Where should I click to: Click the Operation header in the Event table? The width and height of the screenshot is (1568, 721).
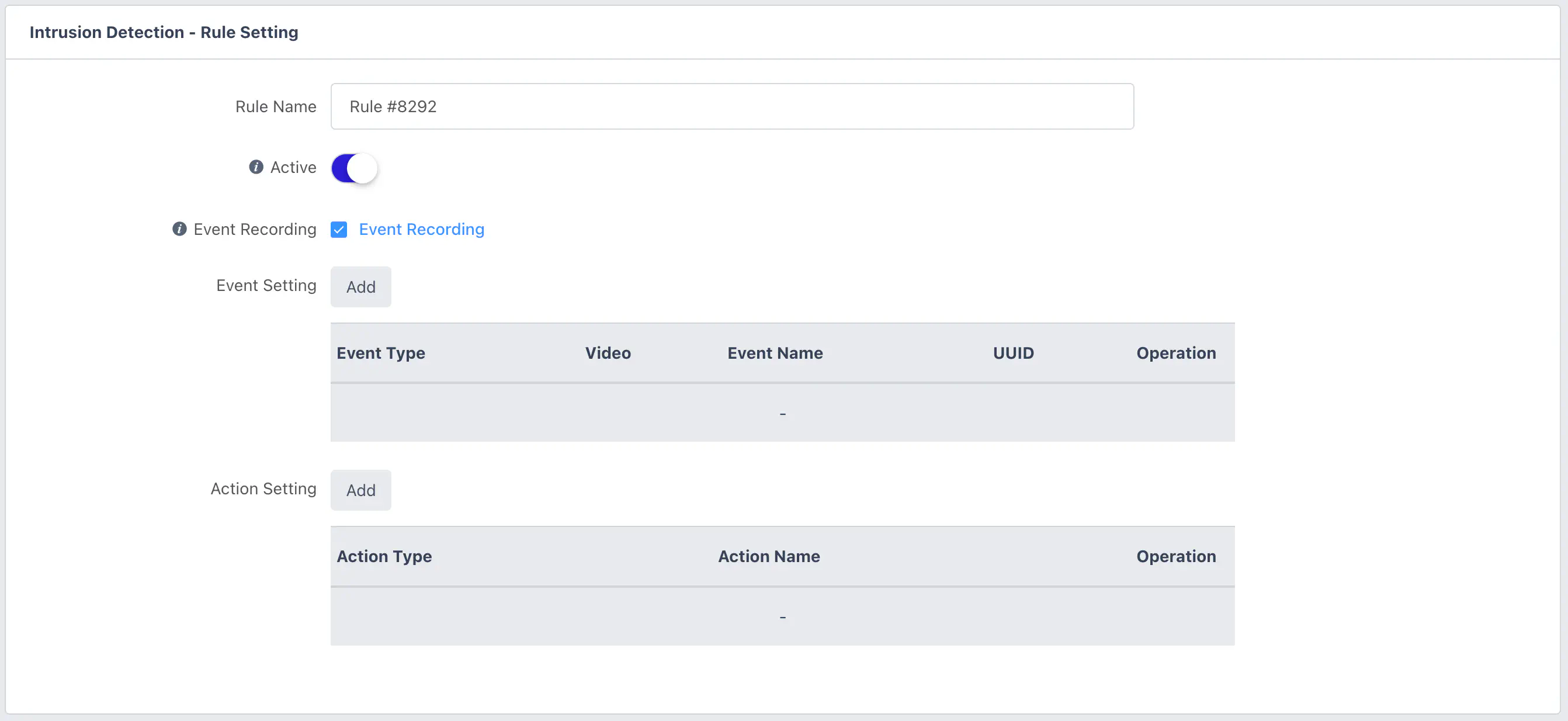pos(1176,353)
